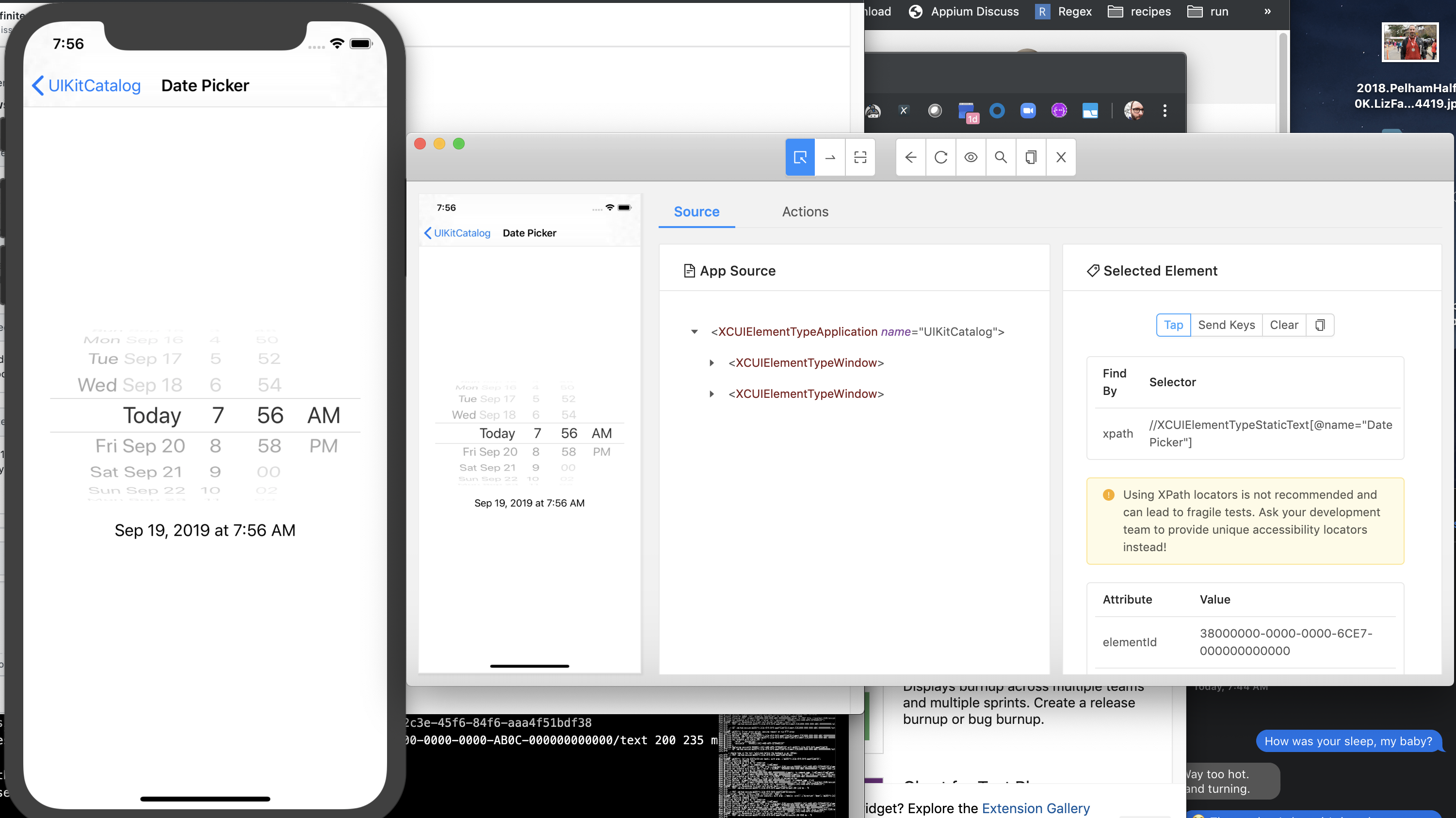This screenshot has height=818, width=1456.
Task: Open Appium Discuss bookmark in browser
Action: click(x=964, y=11)
